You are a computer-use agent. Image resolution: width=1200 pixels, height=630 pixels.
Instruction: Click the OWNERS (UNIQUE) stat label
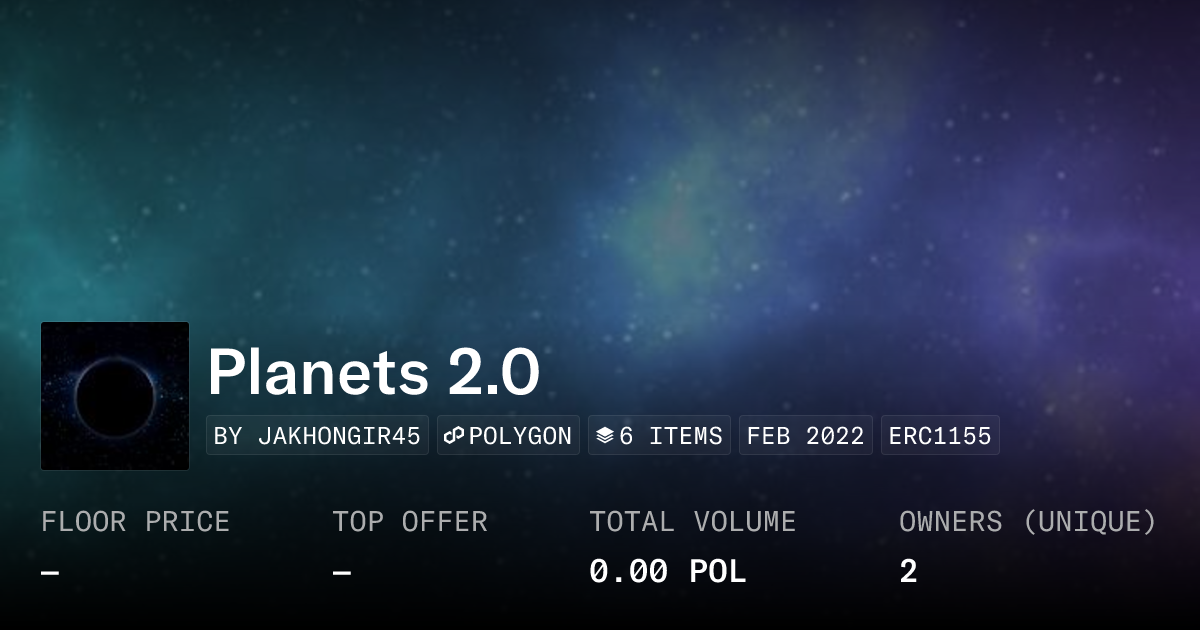(x=1027, y=522)
